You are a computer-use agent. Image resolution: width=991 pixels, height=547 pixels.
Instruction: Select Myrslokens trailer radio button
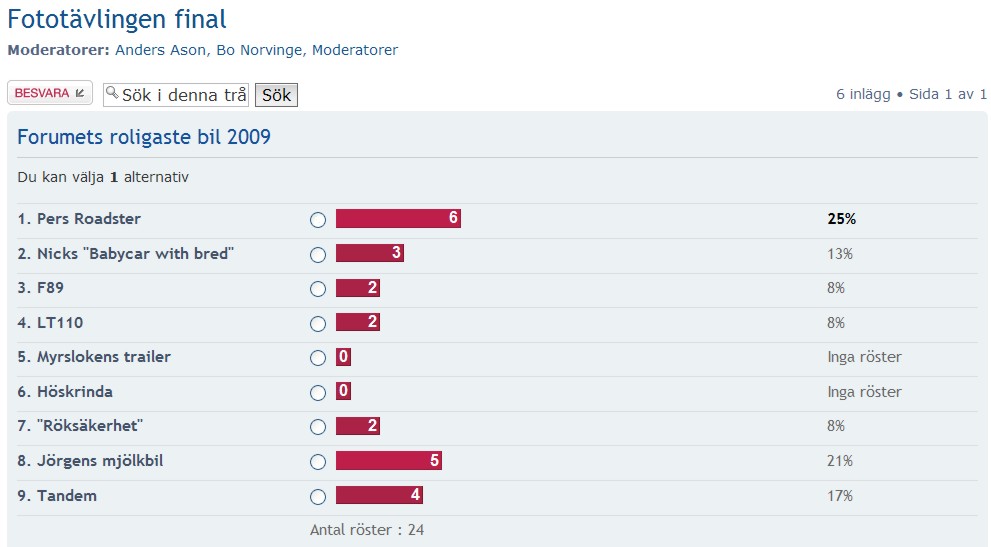(x=318, y=358)
